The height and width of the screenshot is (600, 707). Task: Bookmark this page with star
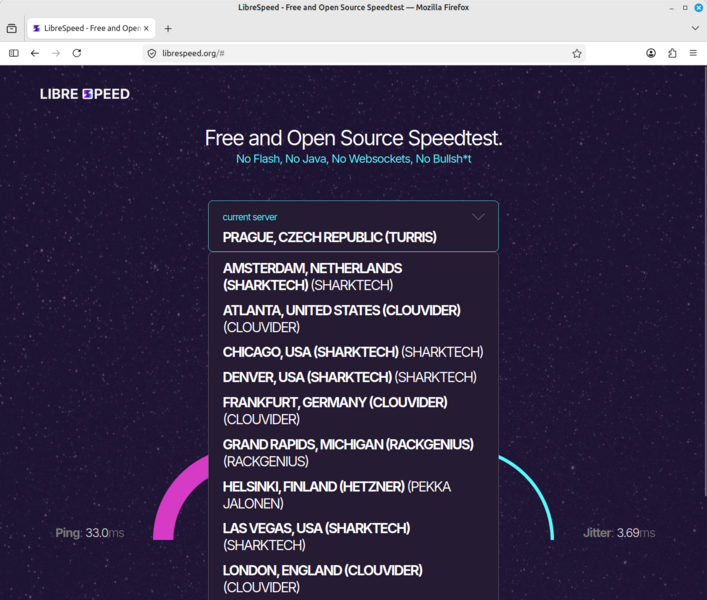tap(577, 53)
